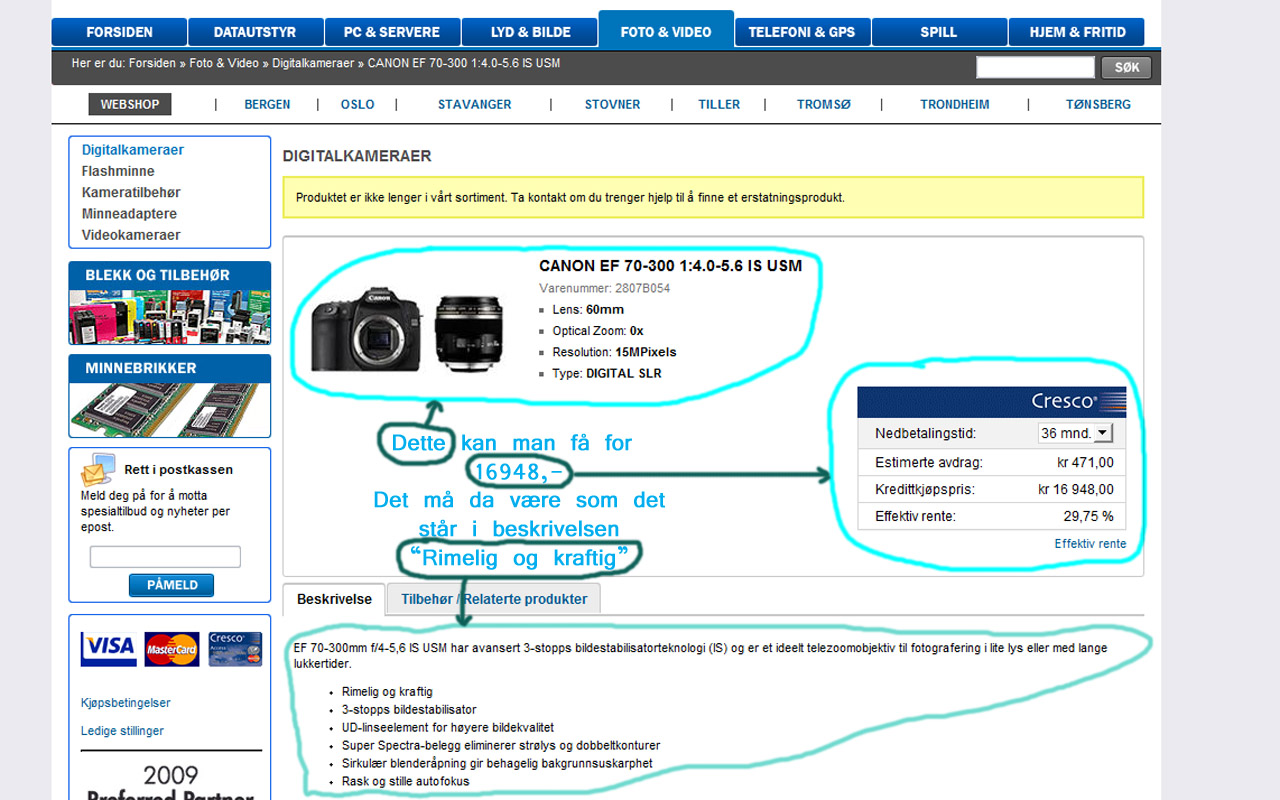The height and width of the screenshot is (800, 1280).
Task: Choose the STAVANGER store link
Action: [474, 104]
